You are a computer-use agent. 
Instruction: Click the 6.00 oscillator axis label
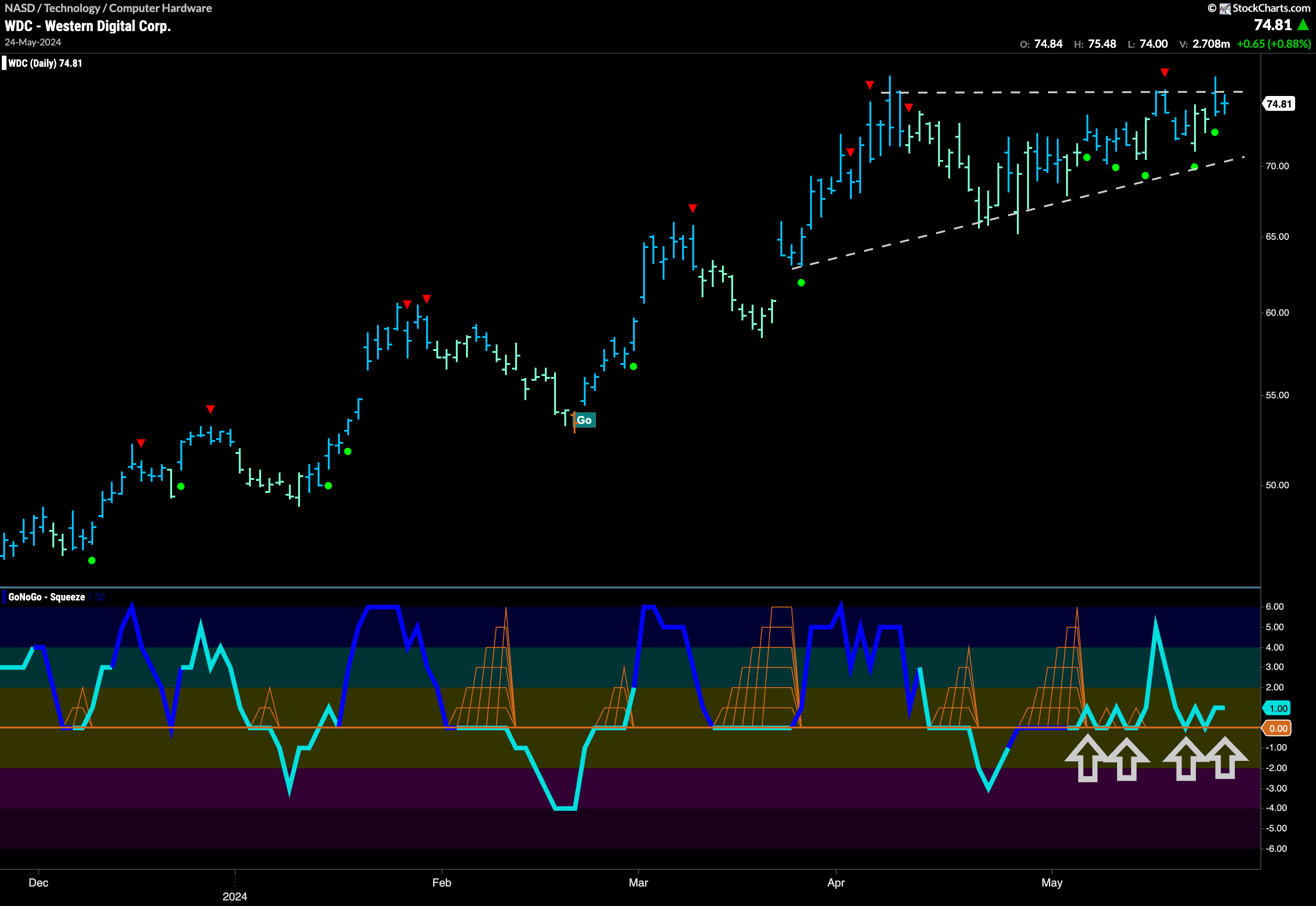tap(1275, 607)
